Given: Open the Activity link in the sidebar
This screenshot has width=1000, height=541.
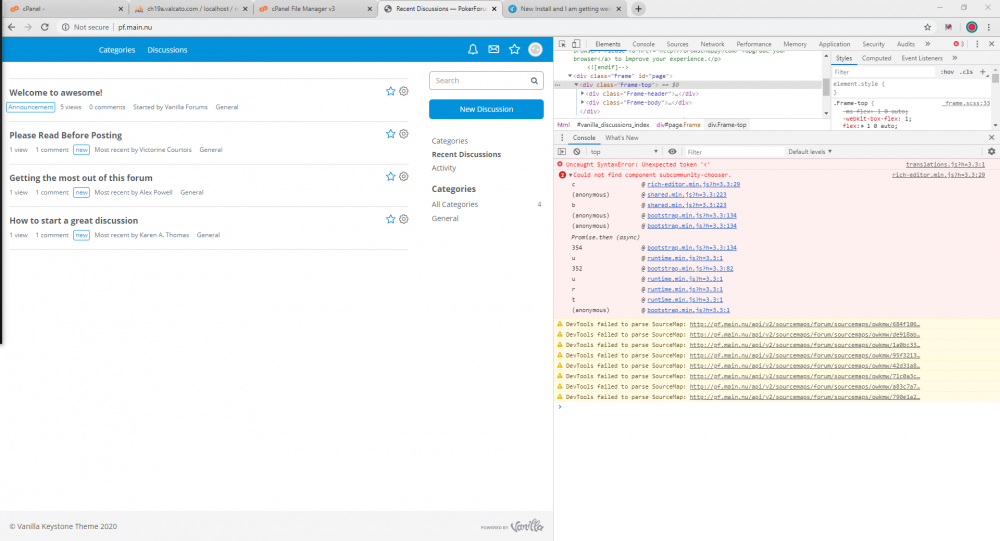Looking at the screenshot, I should (x=444, y=168).
